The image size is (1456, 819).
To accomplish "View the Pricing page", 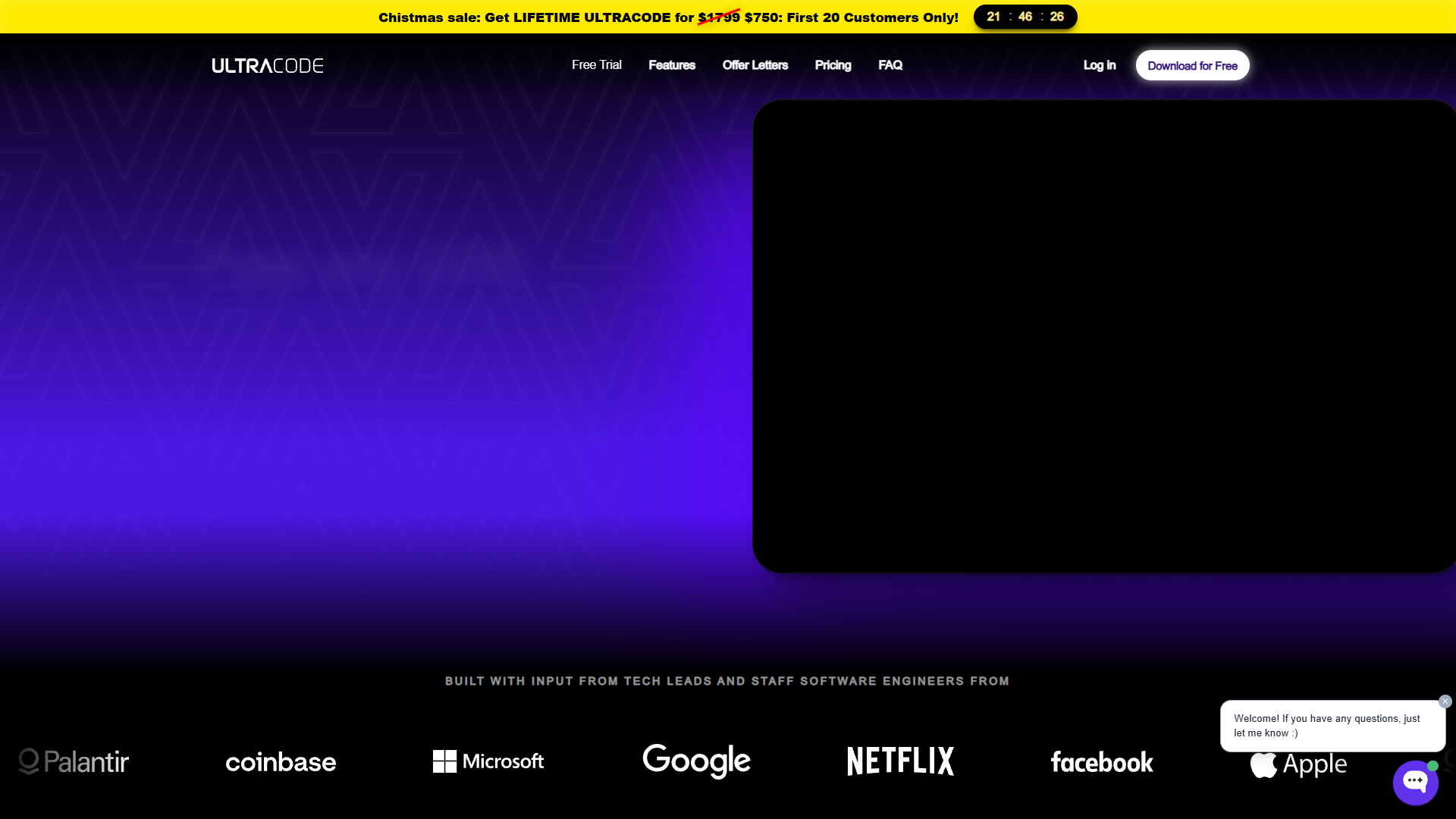I will [833, 65].
